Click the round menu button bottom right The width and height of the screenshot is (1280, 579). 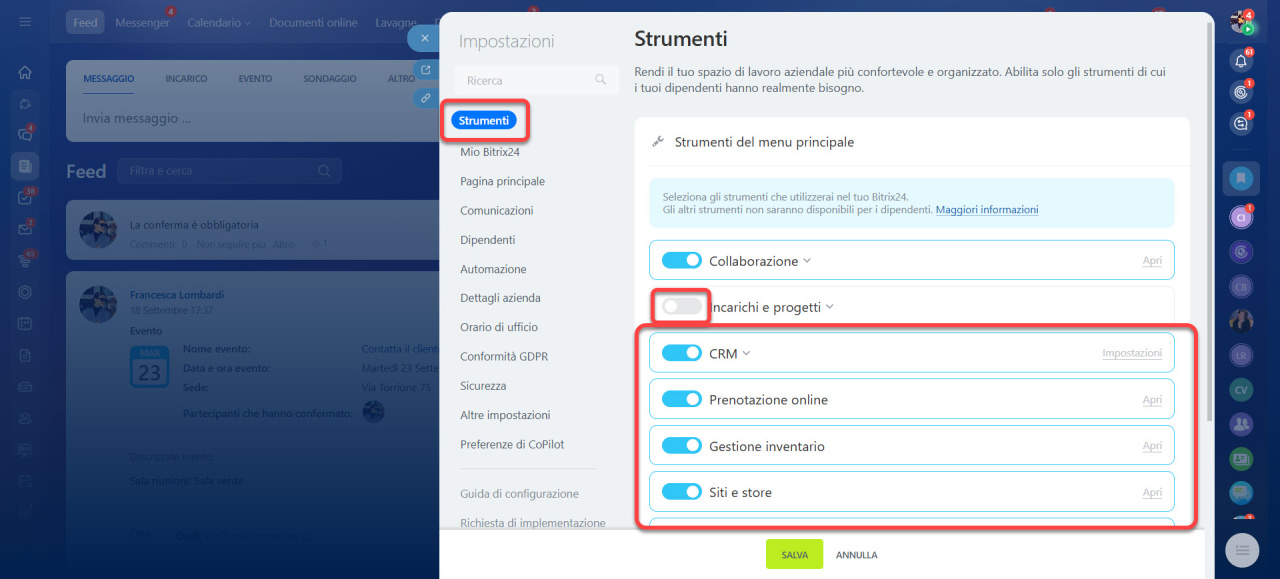tap(1241, 549)
